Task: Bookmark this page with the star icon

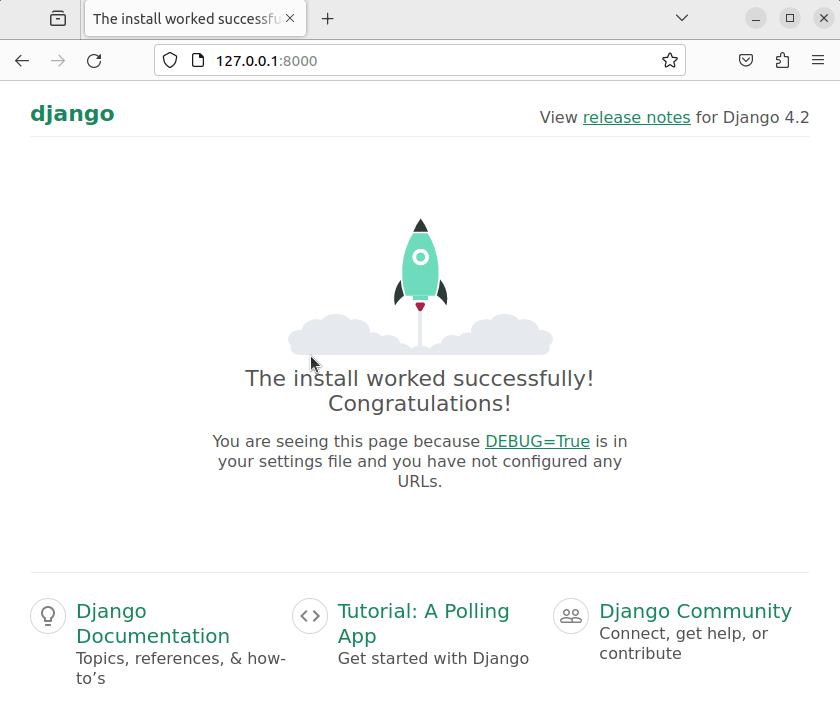Action: click(x=670, y=61)
